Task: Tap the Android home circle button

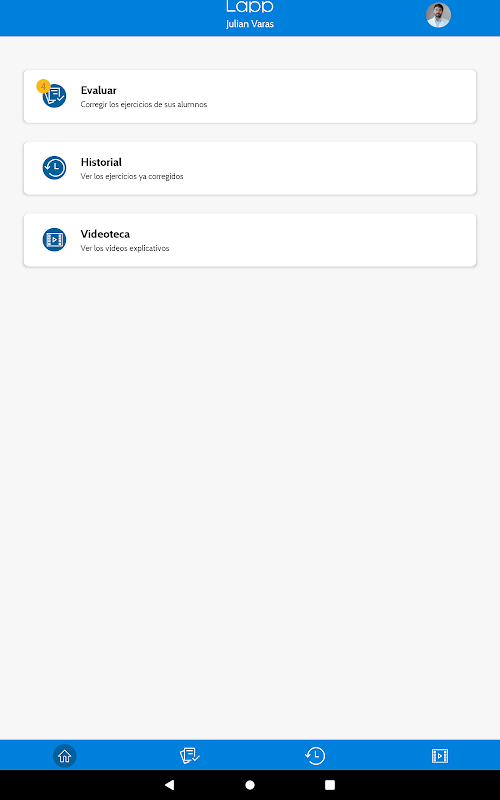Action: [x=250, y=785]
